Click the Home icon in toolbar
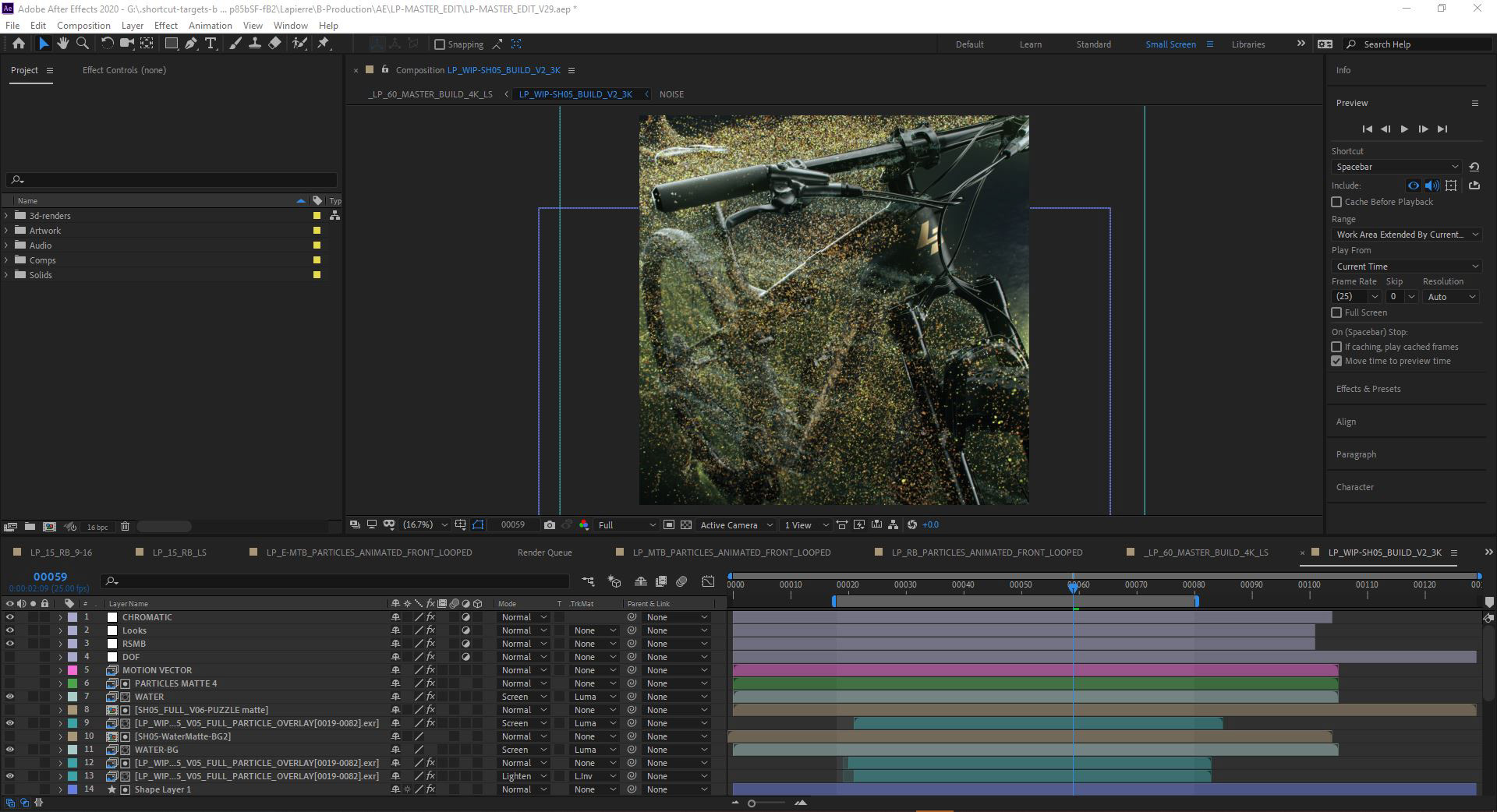The image size is (1497, 812). point(19,44)
